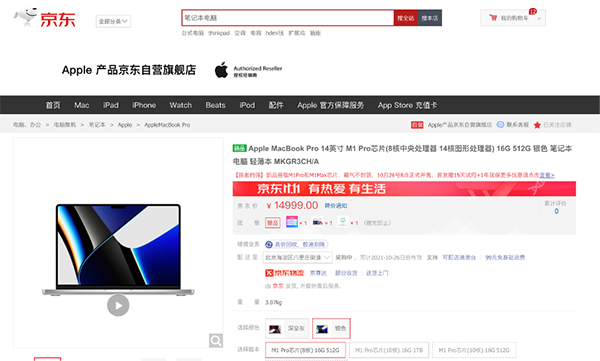Click the AppleMacBook Pro breadcrumb
Viewport: 600px width, 361px height.
167,125
